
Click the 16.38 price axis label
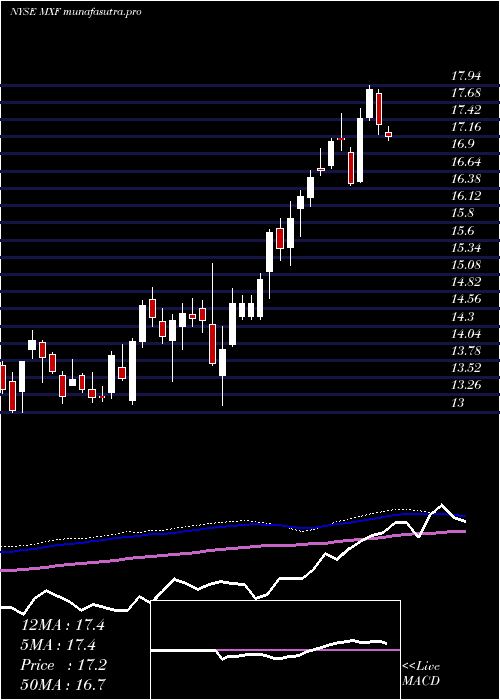tap(466, 179)
